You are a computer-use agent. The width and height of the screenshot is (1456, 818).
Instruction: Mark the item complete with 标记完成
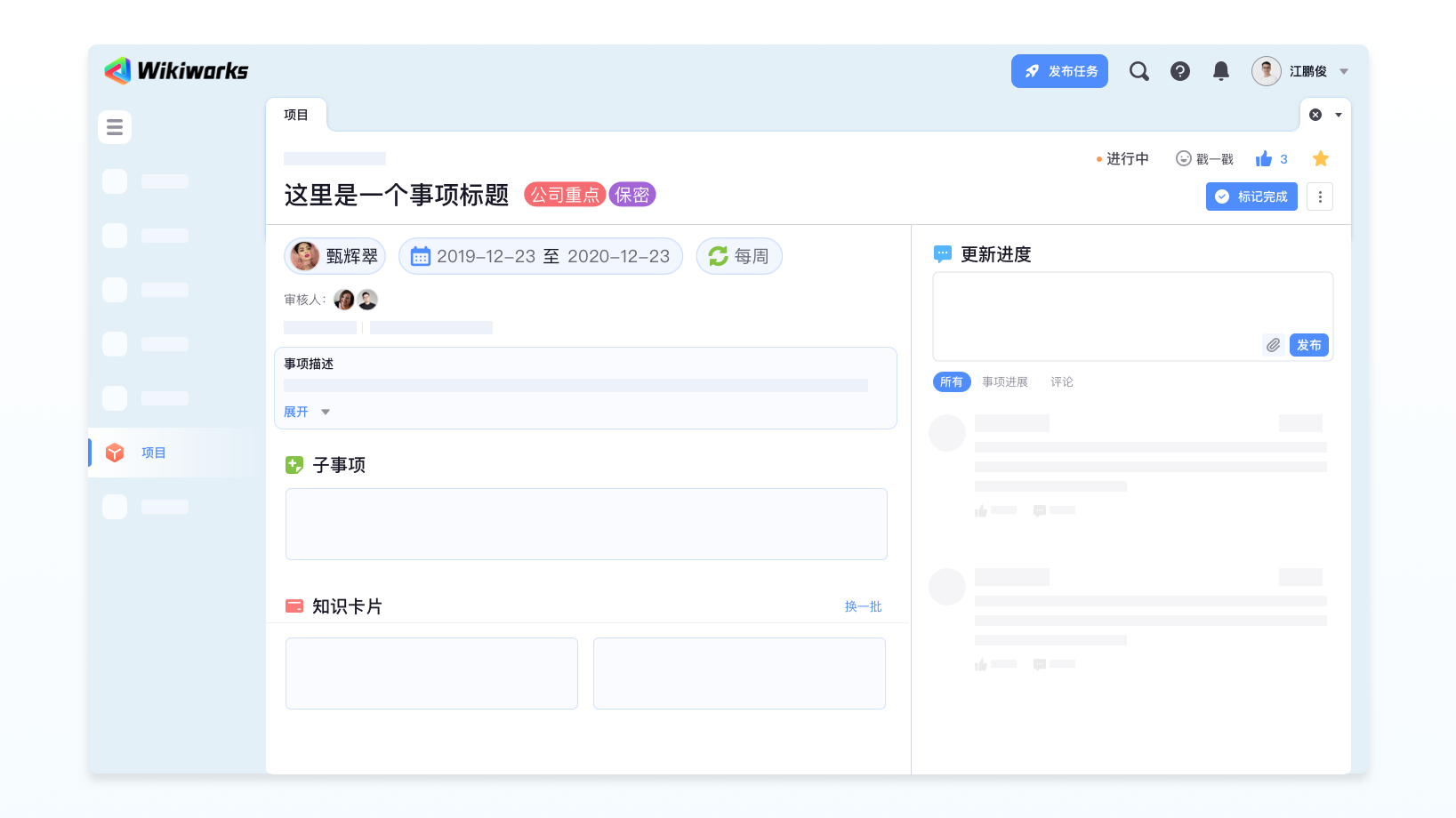click(x=1251, y=196)
